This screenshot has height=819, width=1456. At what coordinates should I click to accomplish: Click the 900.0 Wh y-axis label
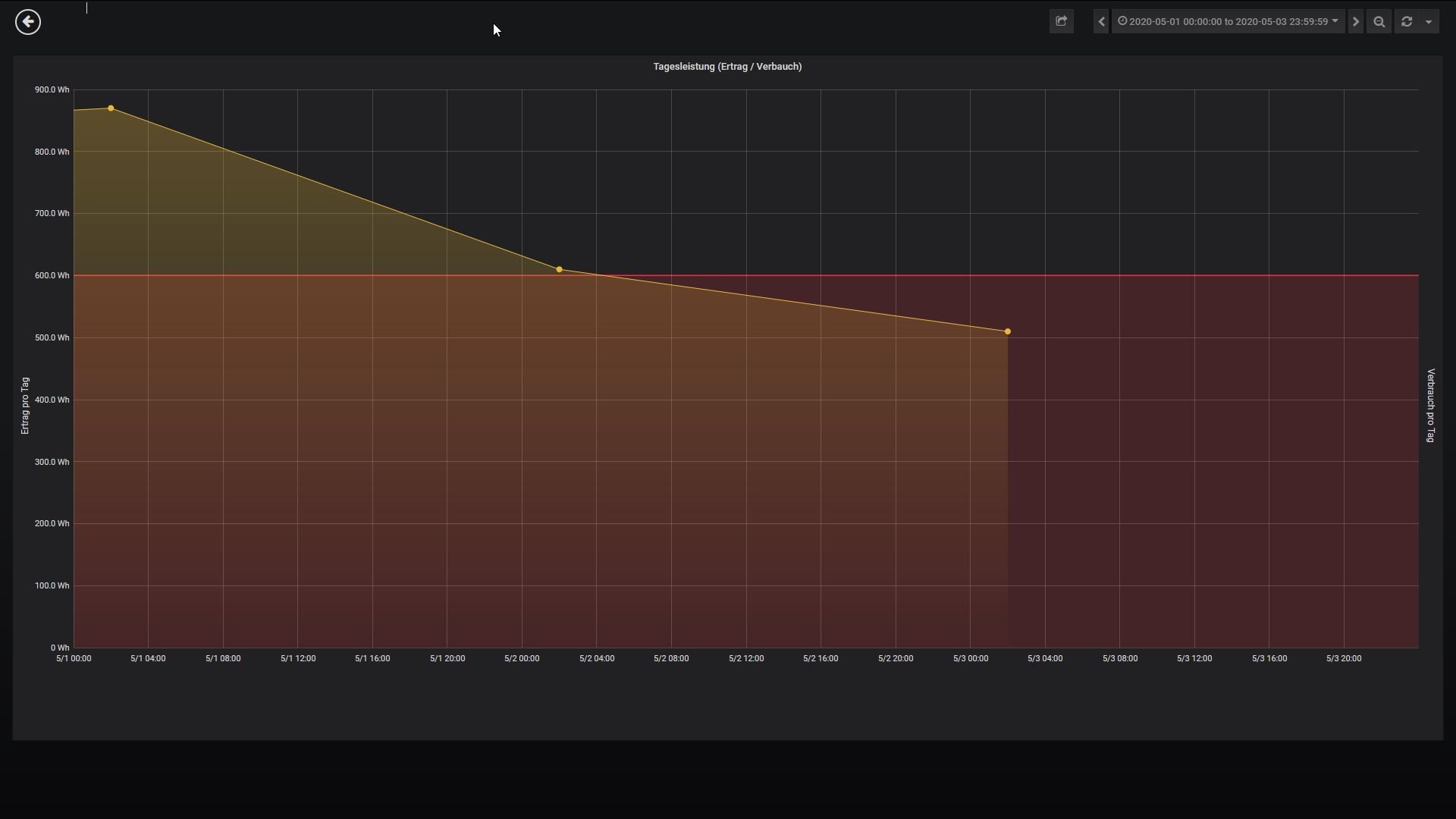click(x=52, y=89)
